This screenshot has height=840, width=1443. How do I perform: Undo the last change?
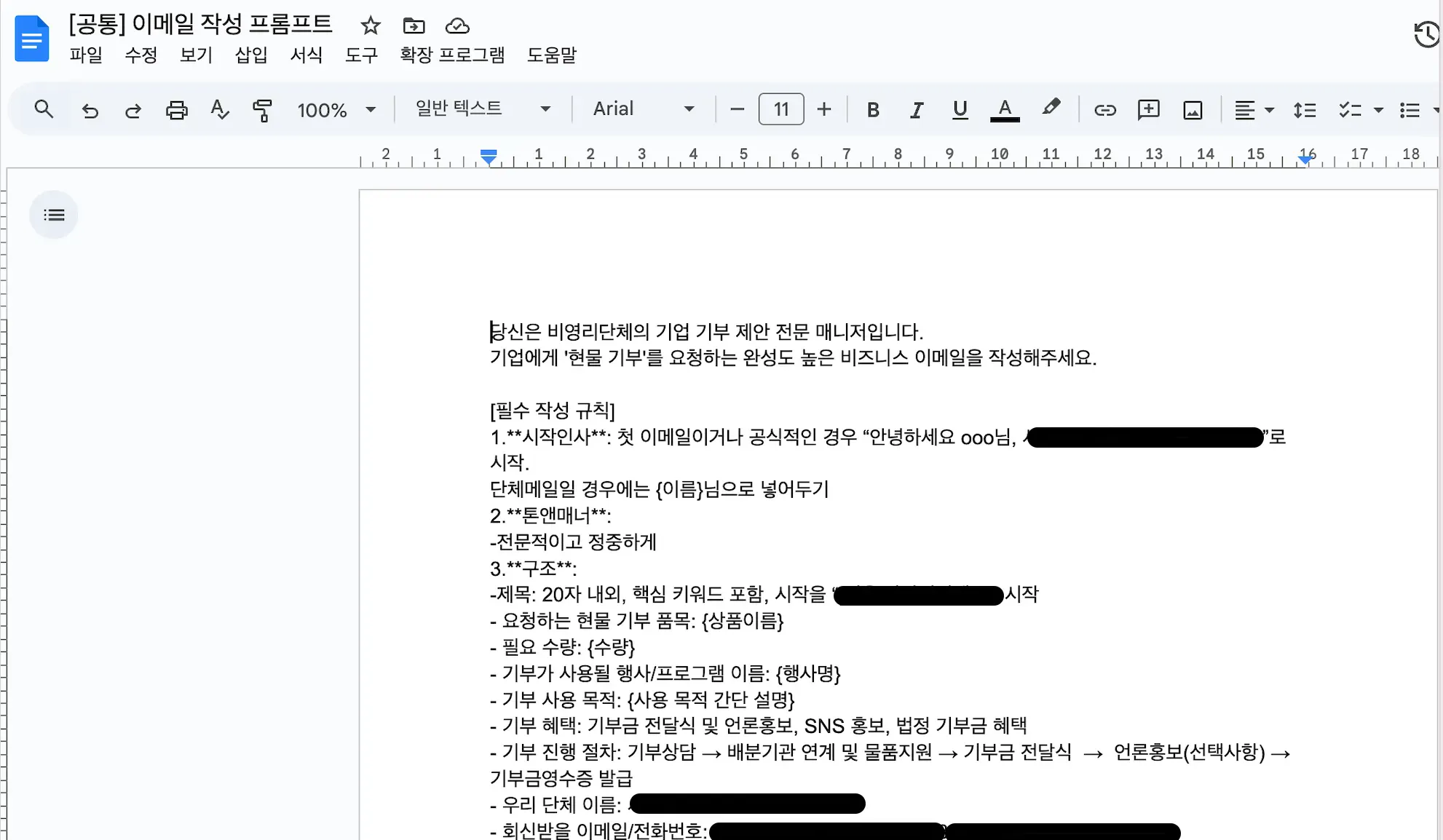point(90,110)
